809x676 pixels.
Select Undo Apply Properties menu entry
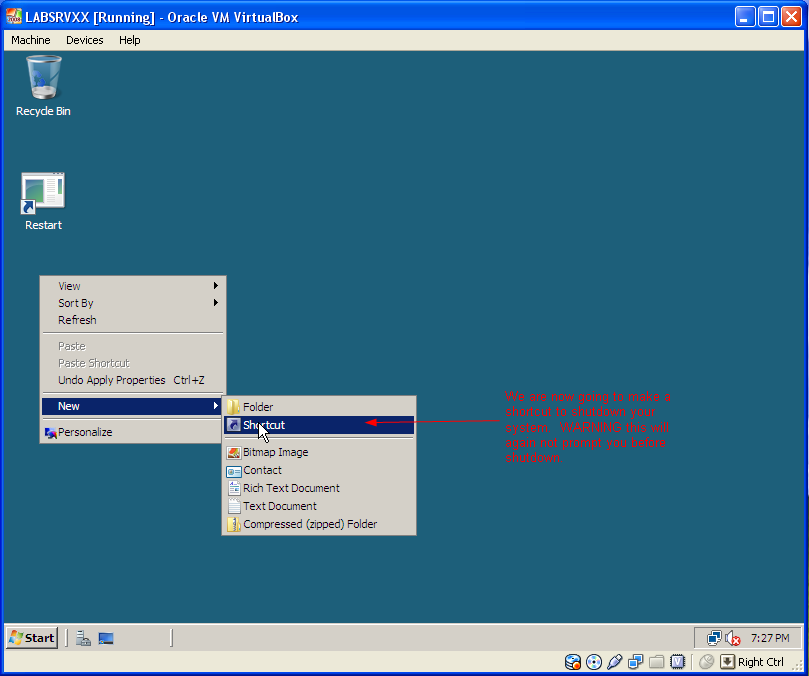(x=133, y=380)
